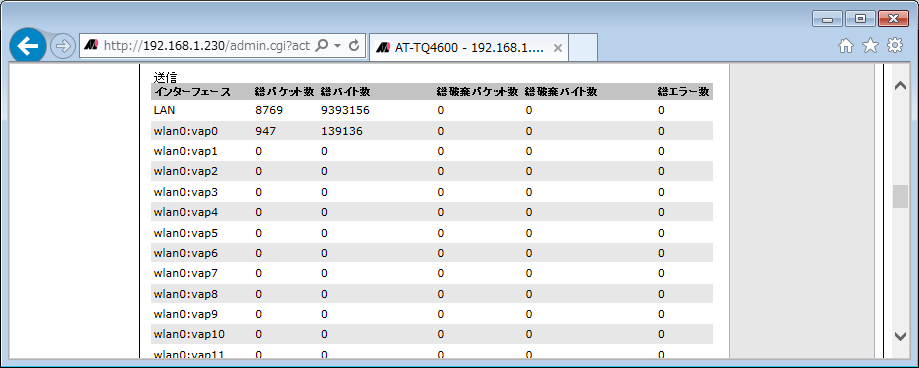This screenshot has height=368, width=919.
Task: Click the site favicon in address bar
Action: [91, 46]
